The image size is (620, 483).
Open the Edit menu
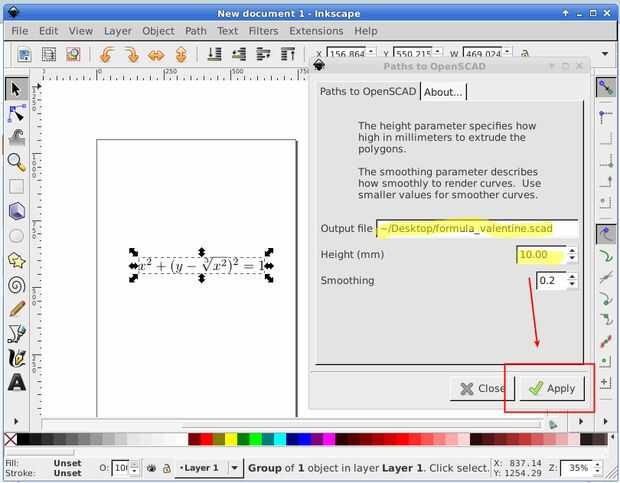(49, 31)
